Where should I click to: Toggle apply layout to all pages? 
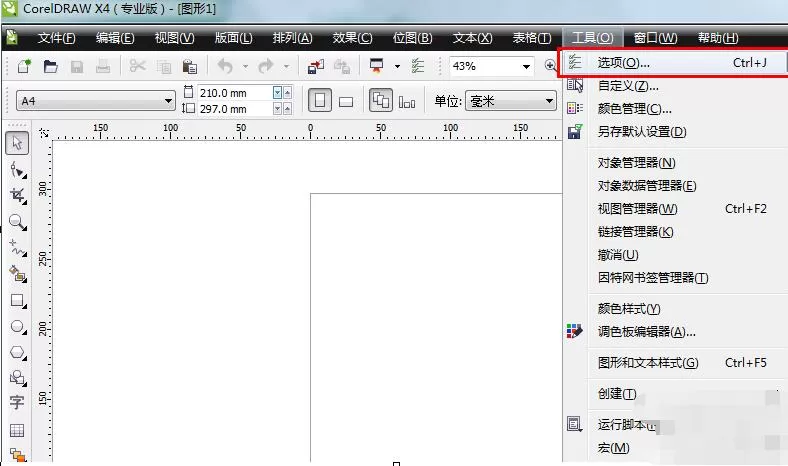(x=381, y=101)
